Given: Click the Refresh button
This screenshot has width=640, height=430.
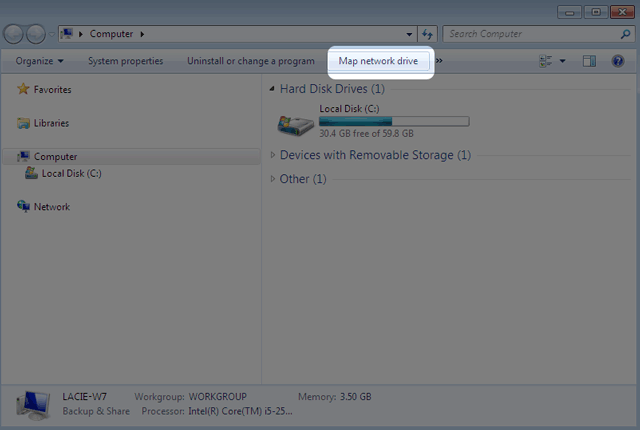Looking at the screenshot, I should 427,34.
